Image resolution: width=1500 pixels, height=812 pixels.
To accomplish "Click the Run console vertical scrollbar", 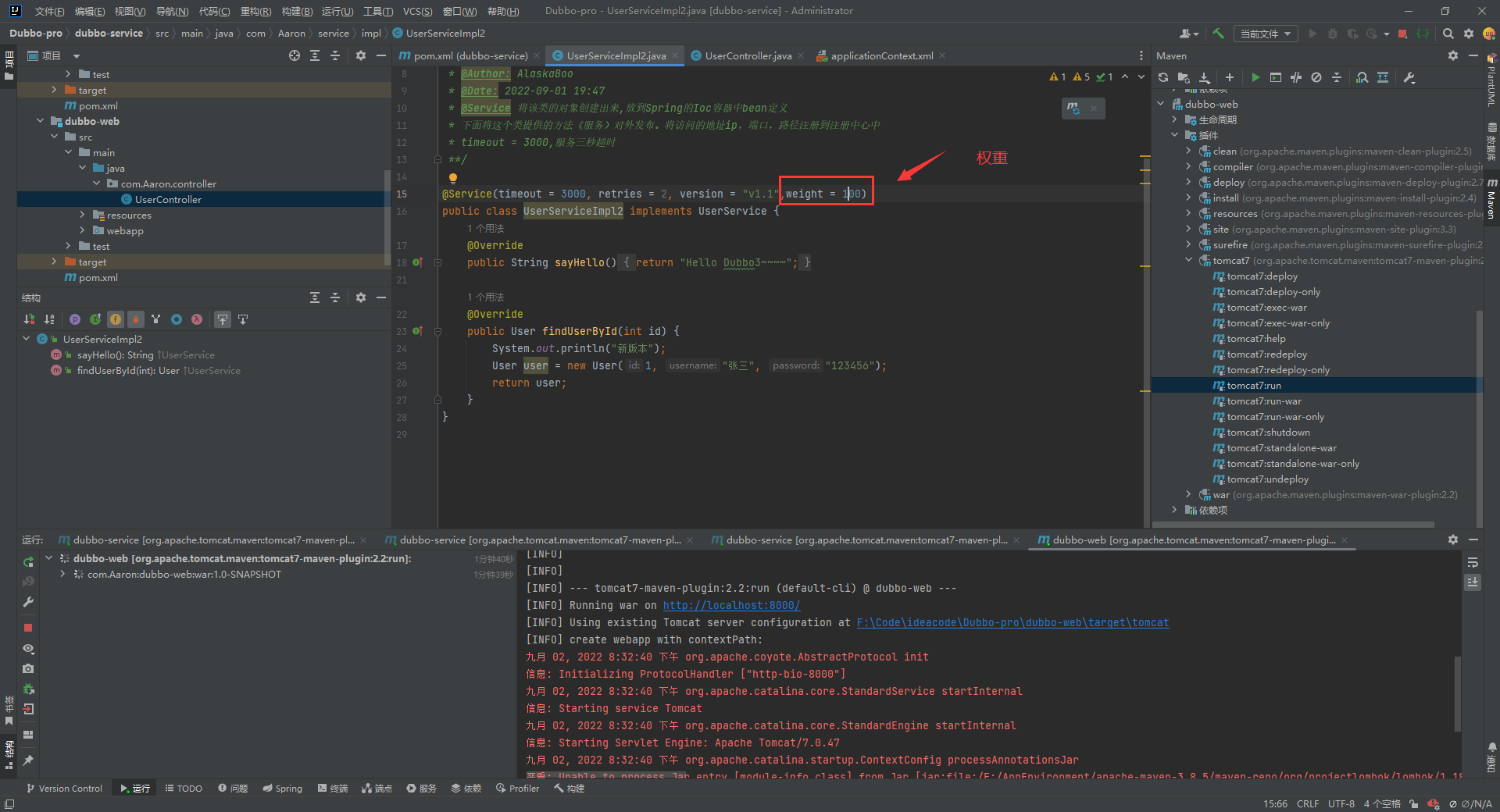I will (1457, 693).
